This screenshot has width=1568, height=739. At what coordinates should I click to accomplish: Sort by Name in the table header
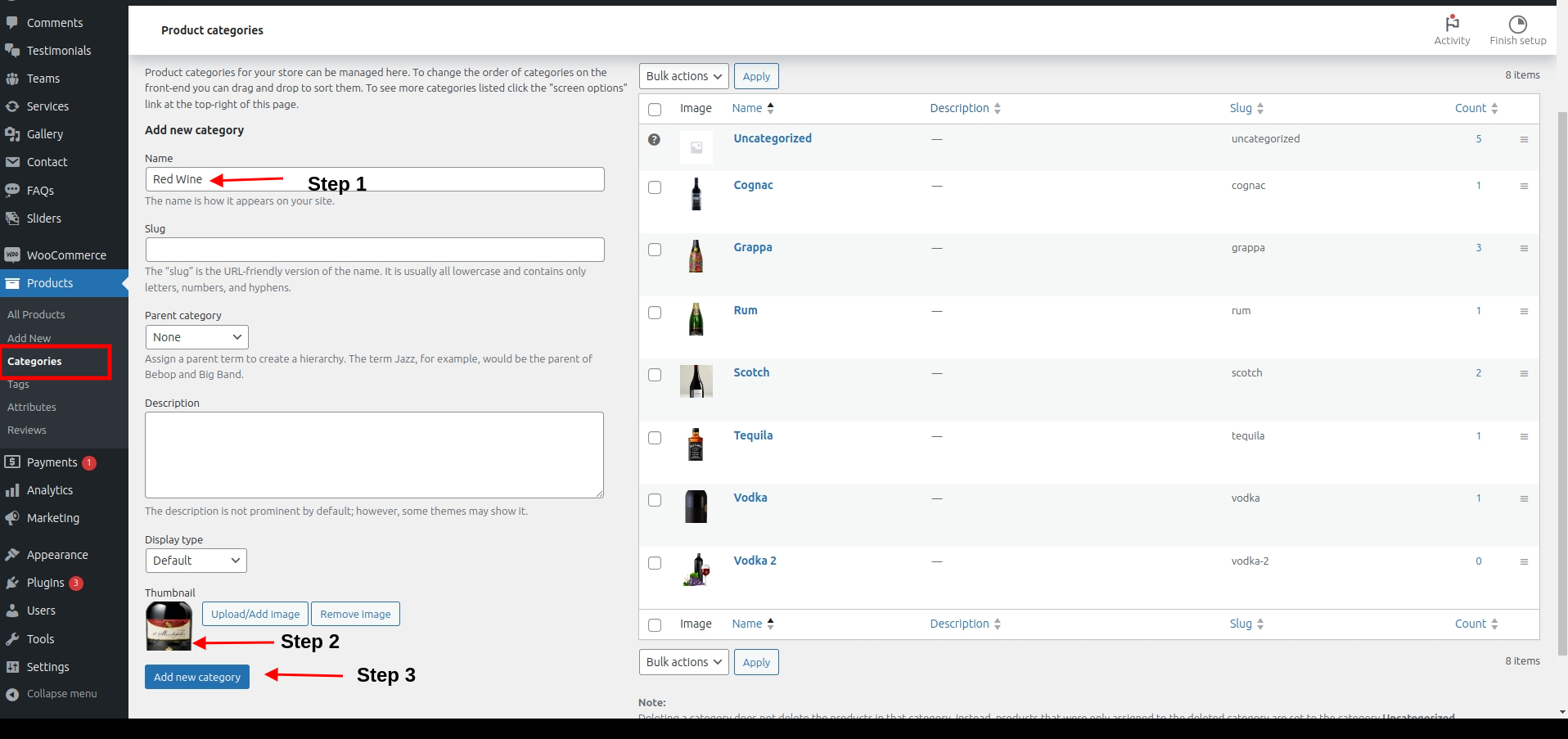click(753, 108)
